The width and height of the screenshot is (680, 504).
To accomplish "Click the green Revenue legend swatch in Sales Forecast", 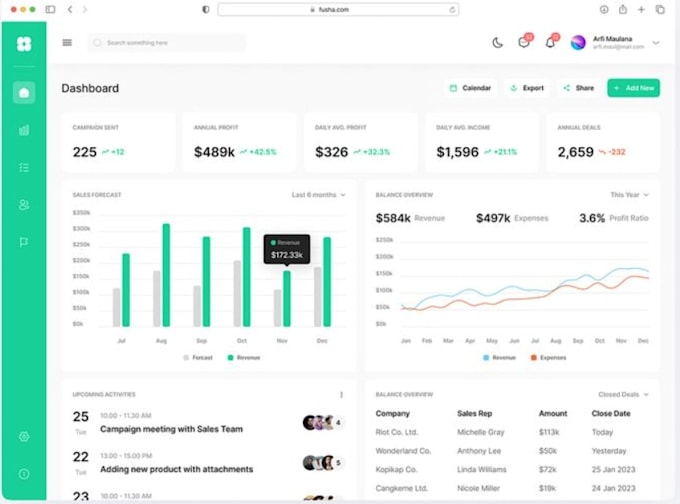I will [x=230, y=357].
